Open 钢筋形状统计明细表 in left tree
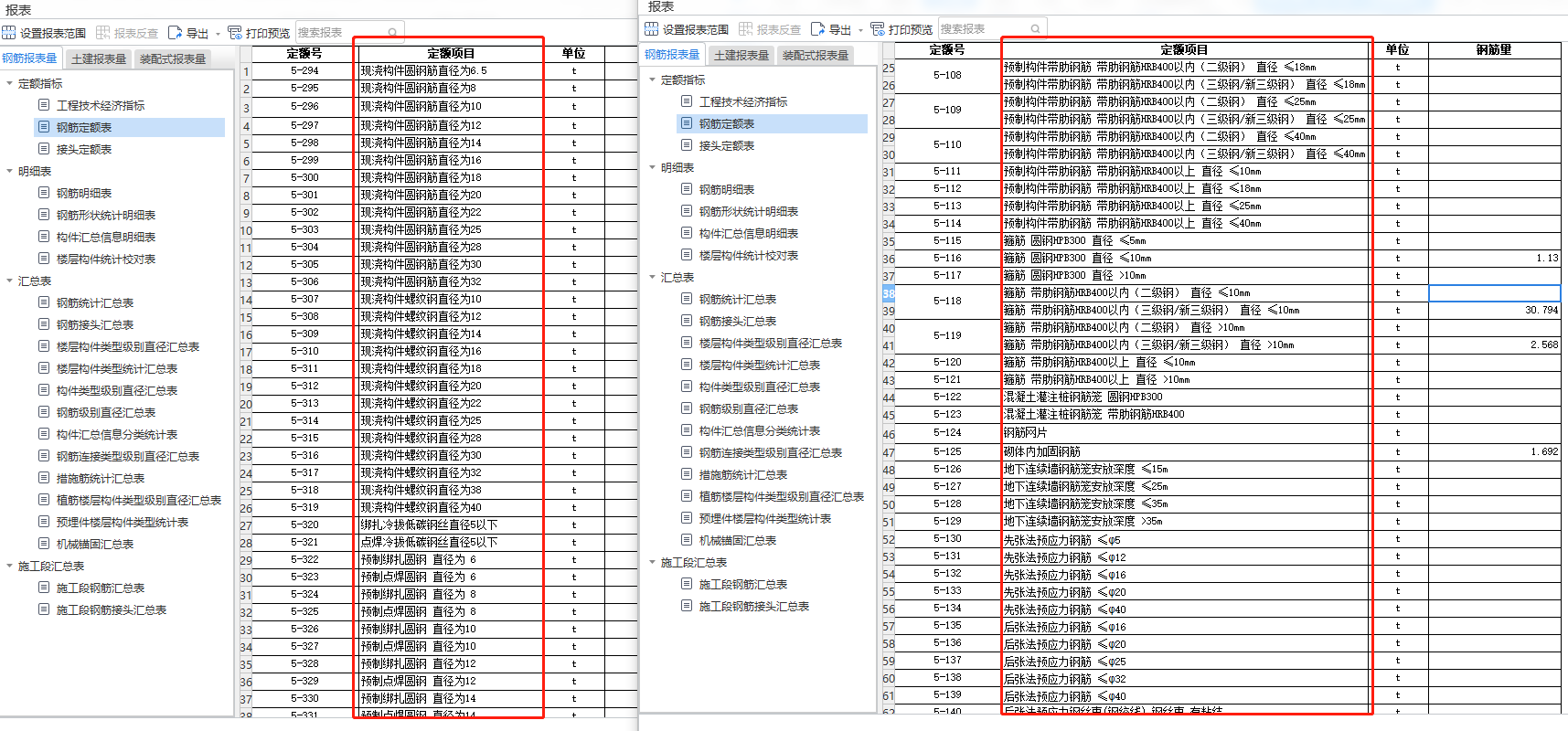Viewport: 1568px width, 731px height. click(106, 215)
